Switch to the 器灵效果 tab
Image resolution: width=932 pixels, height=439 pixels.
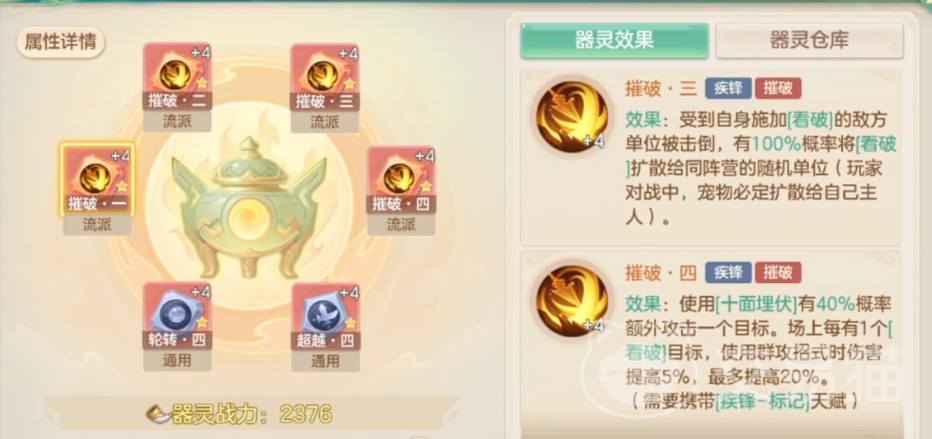(615, 40)
